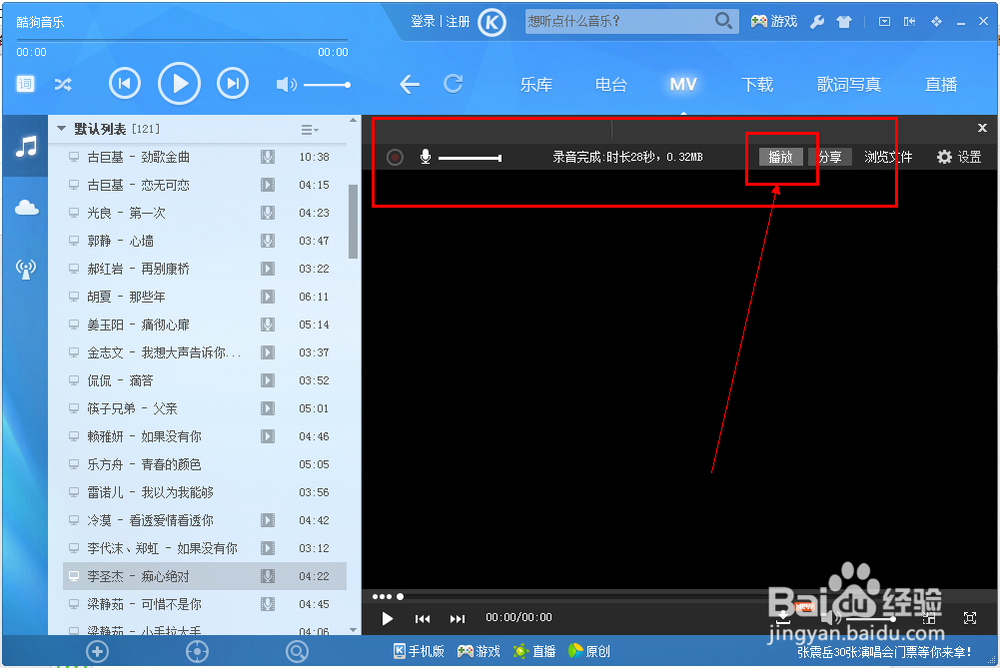Screen dimensions: 1000x668
Task: Open the lyrics (词) display icon
Action: (x=26, y=84)
